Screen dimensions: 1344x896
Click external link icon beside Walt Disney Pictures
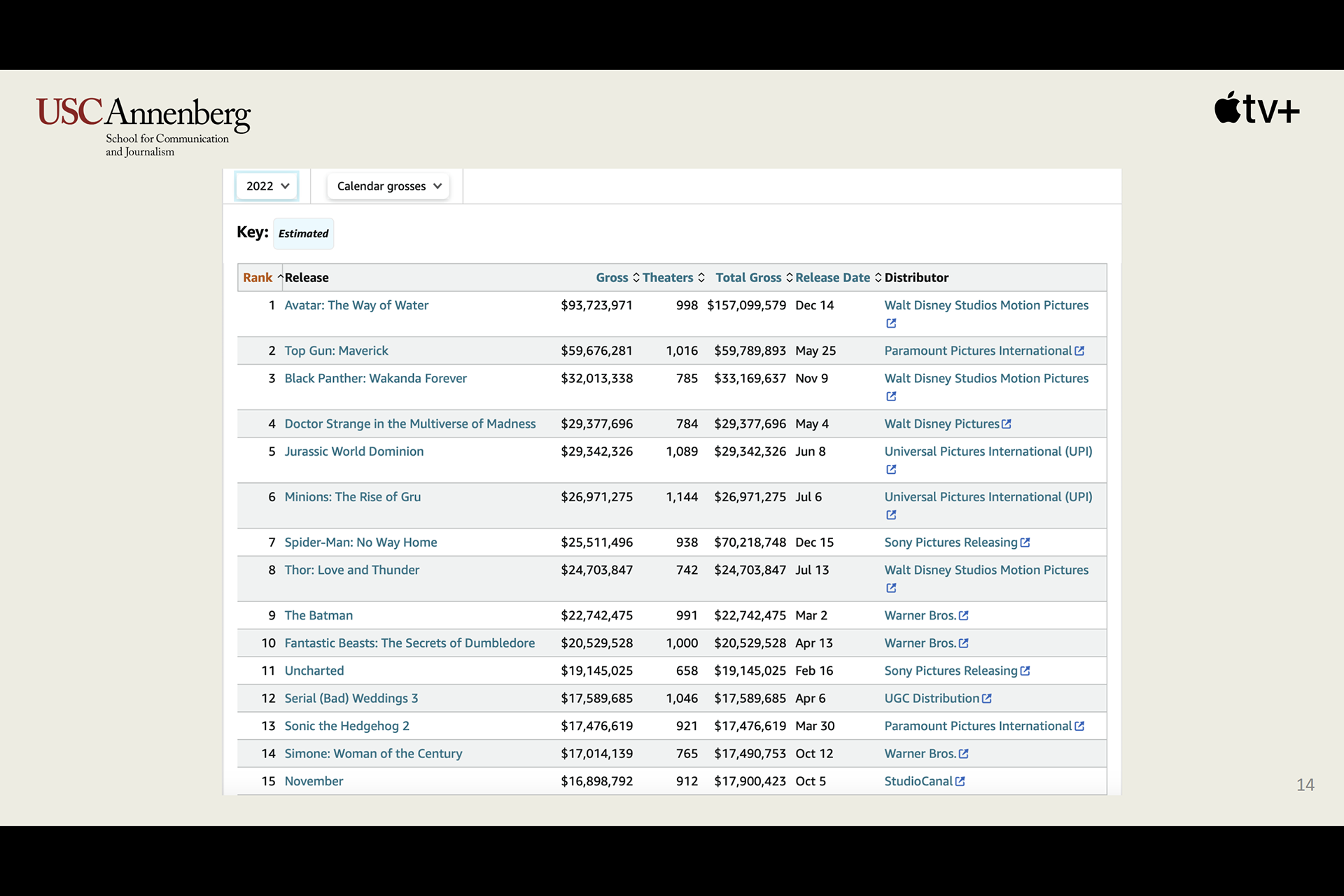pos(1007,424)
